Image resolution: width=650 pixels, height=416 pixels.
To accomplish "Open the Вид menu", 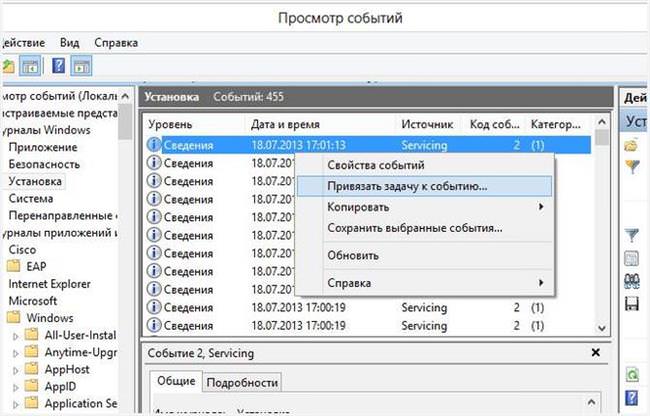I will (x=69, y=43).
